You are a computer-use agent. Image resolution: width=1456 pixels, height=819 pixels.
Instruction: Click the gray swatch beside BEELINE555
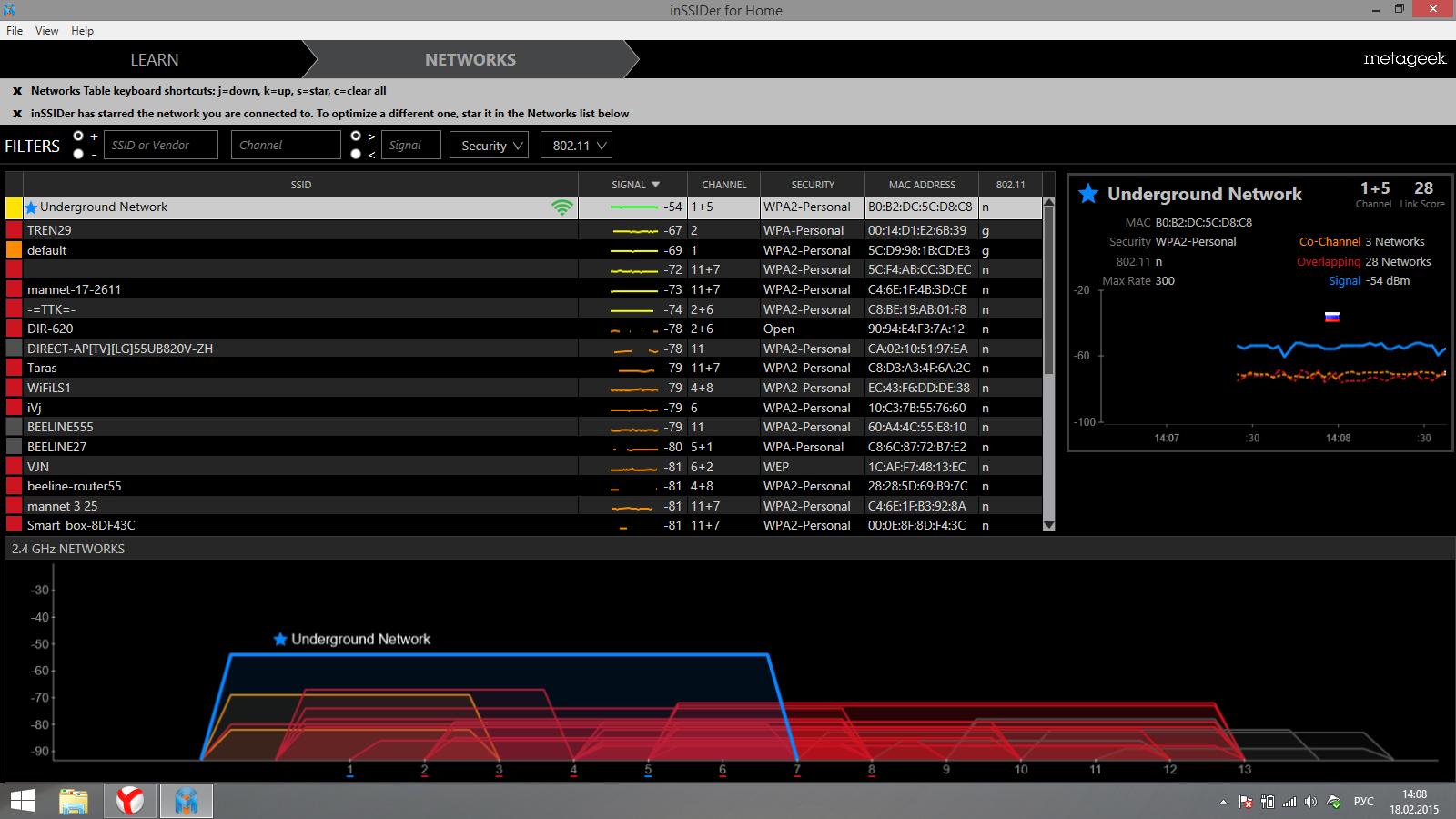[x=14, y=427]
